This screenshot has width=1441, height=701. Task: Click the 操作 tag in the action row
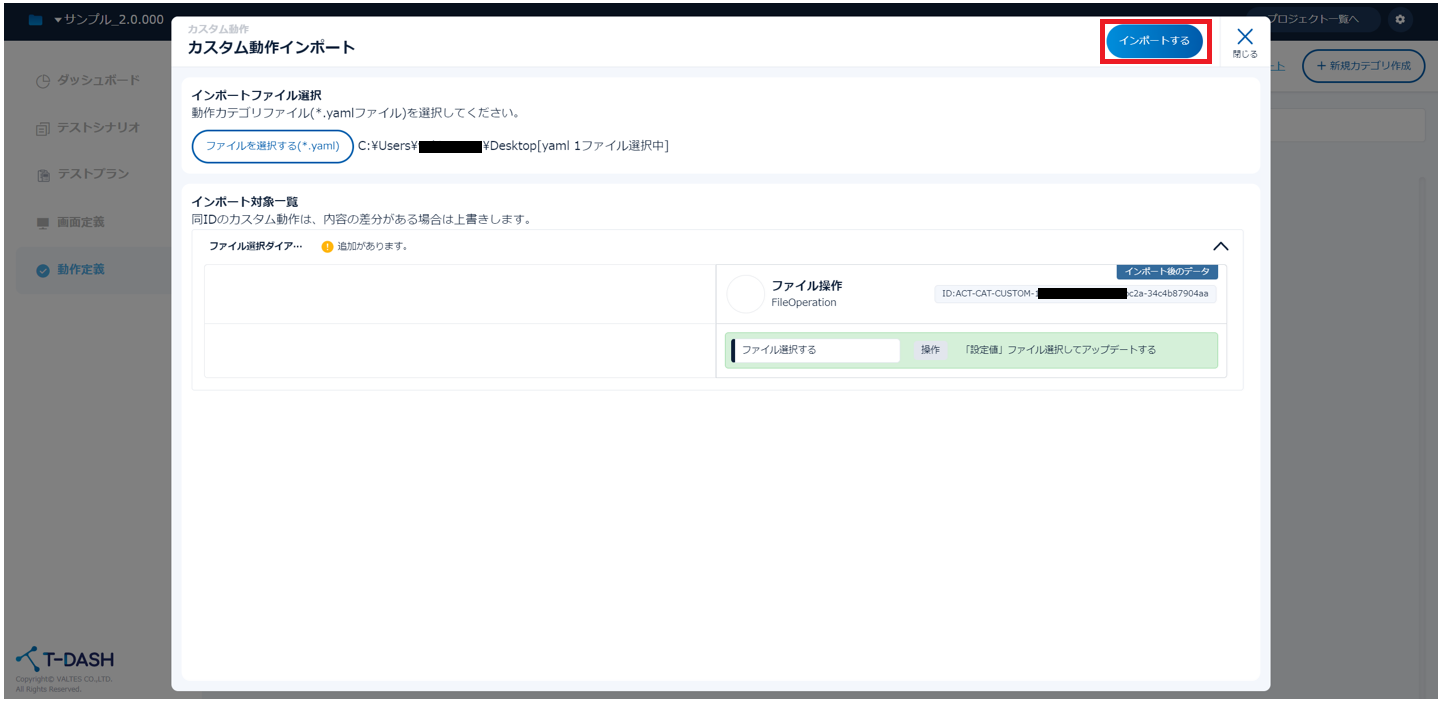[x=930, y=350]
